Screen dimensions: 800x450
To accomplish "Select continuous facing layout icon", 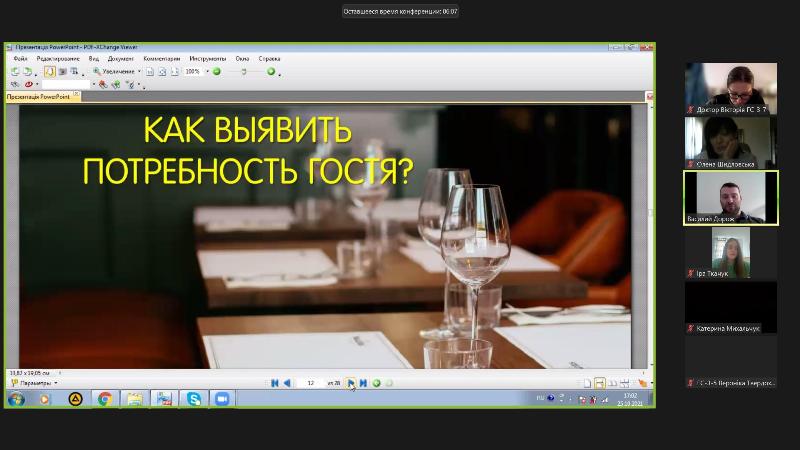I will tap(625, 383).
